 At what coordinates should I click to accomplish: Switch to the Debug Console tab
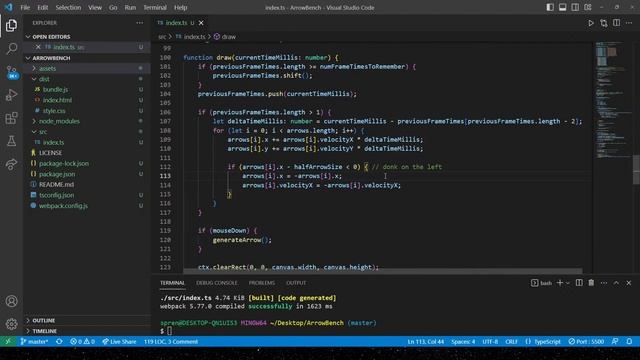click(x=216, y=283)
